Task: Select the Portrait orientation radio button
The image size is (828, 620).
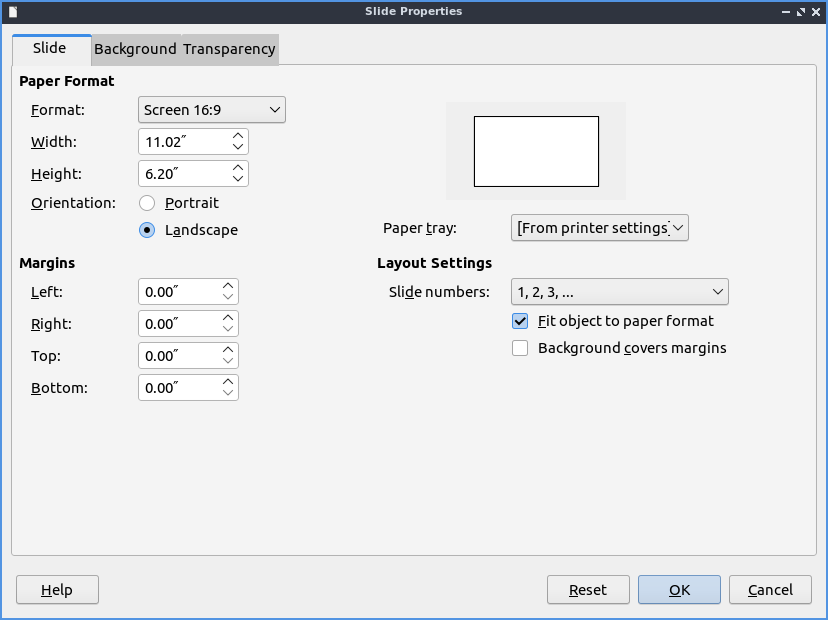Action: [147, 203]
